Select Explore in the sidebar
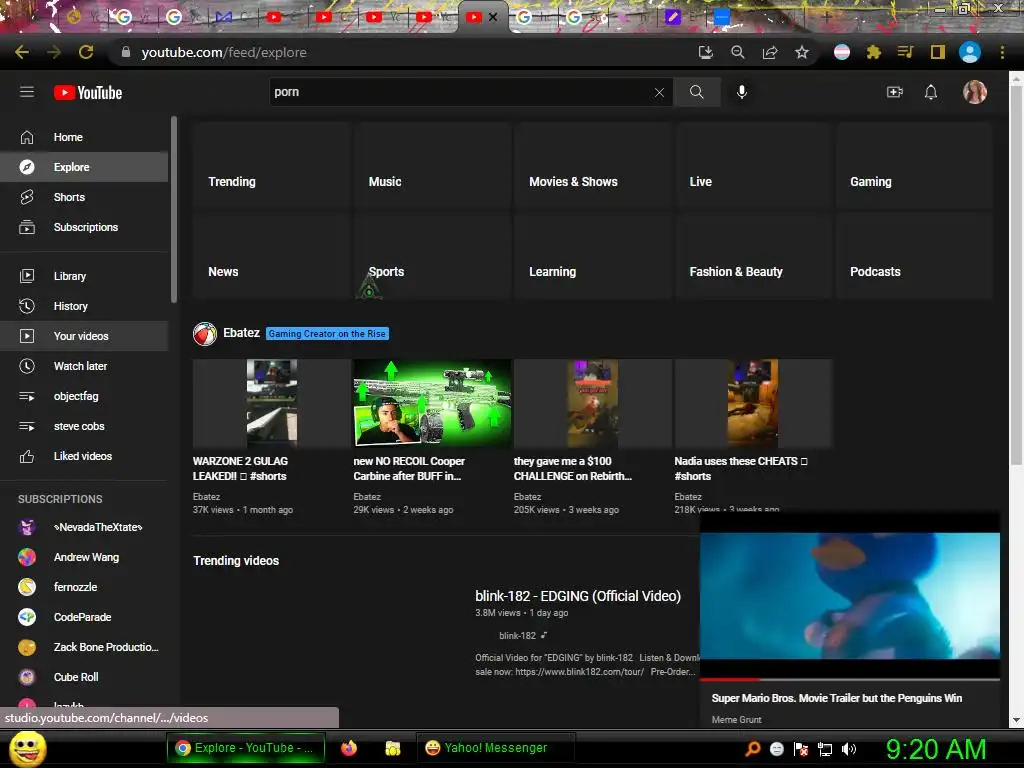 pos(84,167)
